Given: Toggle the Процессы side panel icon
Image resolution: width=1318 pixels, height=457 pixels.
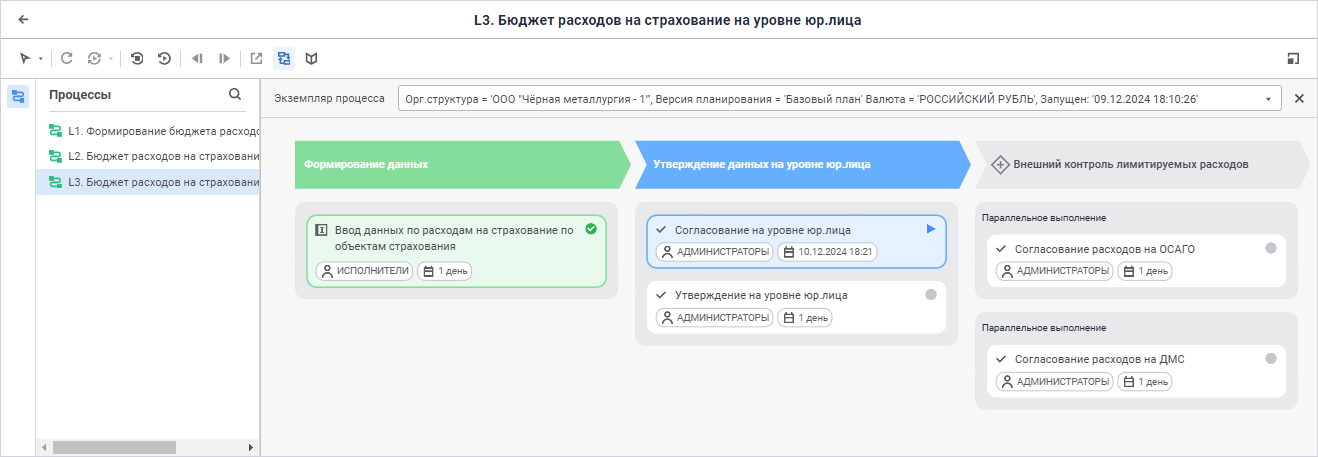Looking at the screenshot, I should (18, 97).
